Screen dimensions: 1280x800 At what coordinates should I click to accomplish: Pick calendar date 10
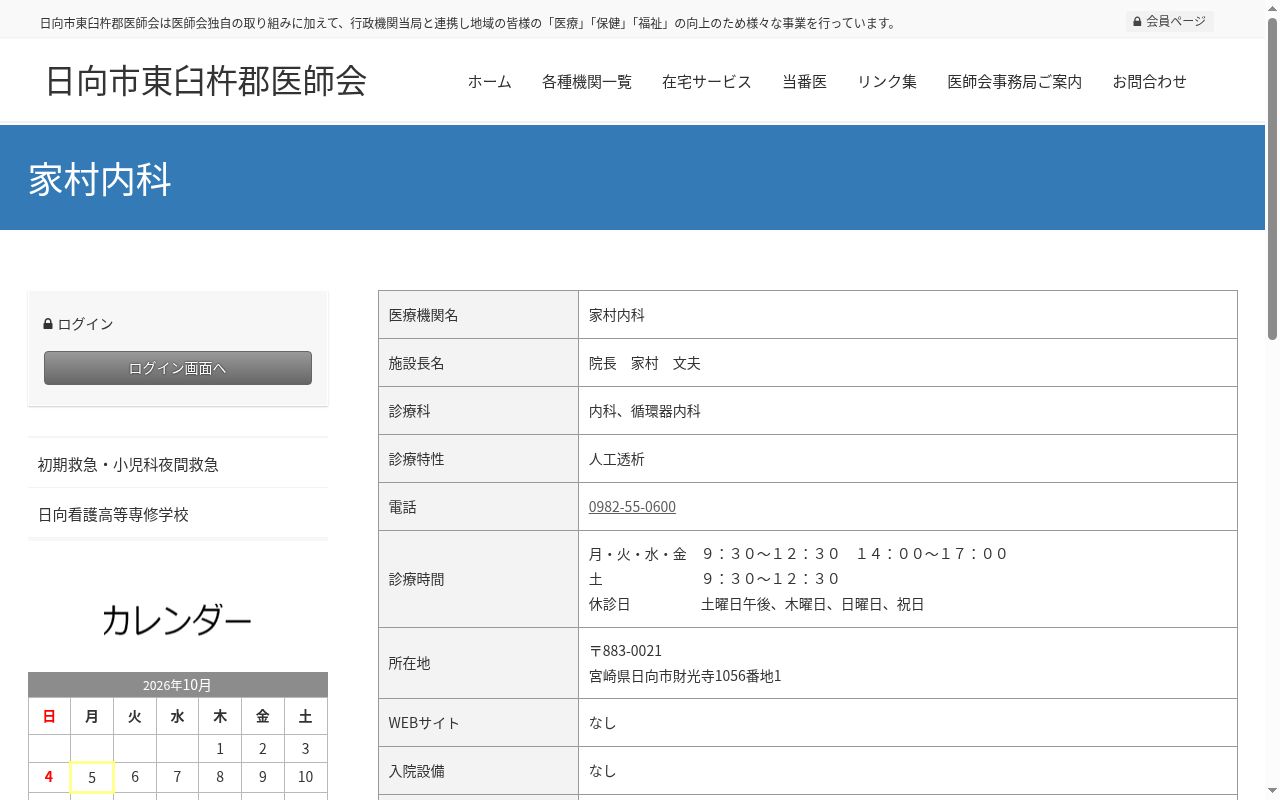305,777
